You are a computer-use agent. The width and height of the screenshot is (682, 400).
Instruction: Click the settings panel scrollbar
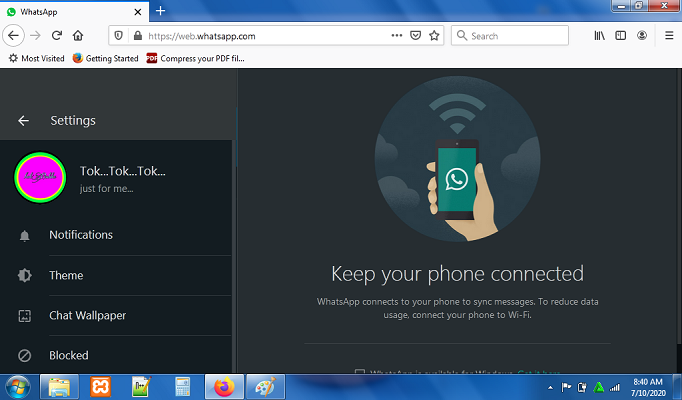pos(234,257)
